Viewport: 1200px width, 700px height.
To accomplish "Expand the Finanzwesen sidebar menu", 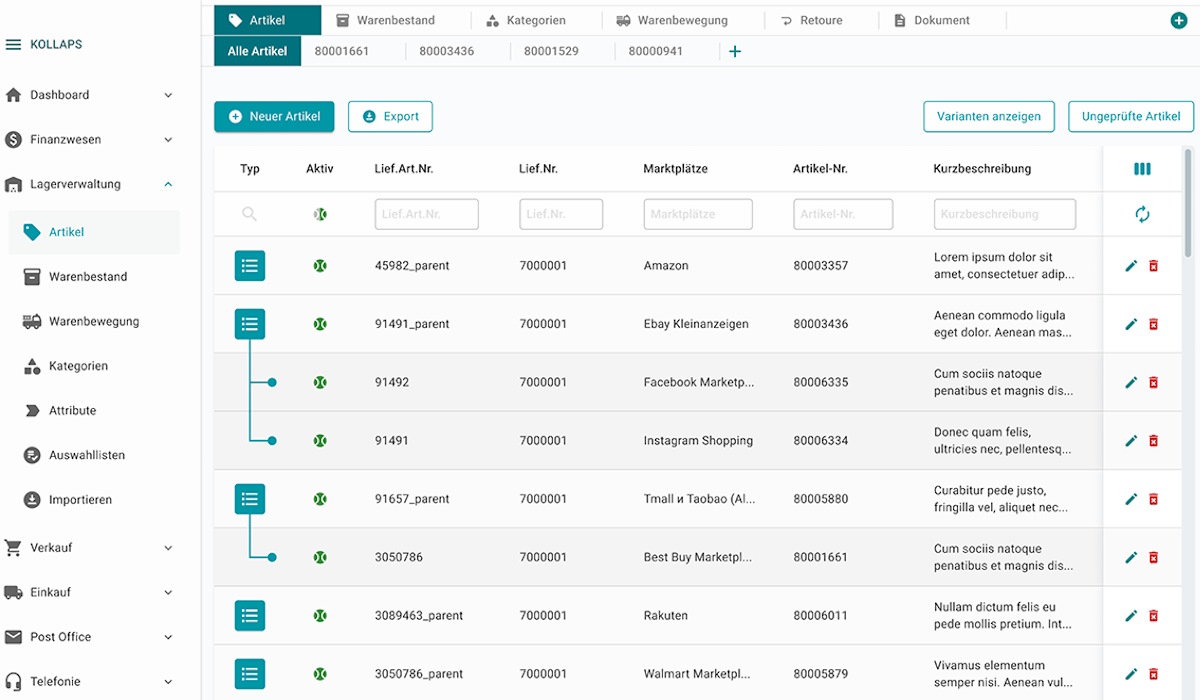I will [x=168, y=140].
